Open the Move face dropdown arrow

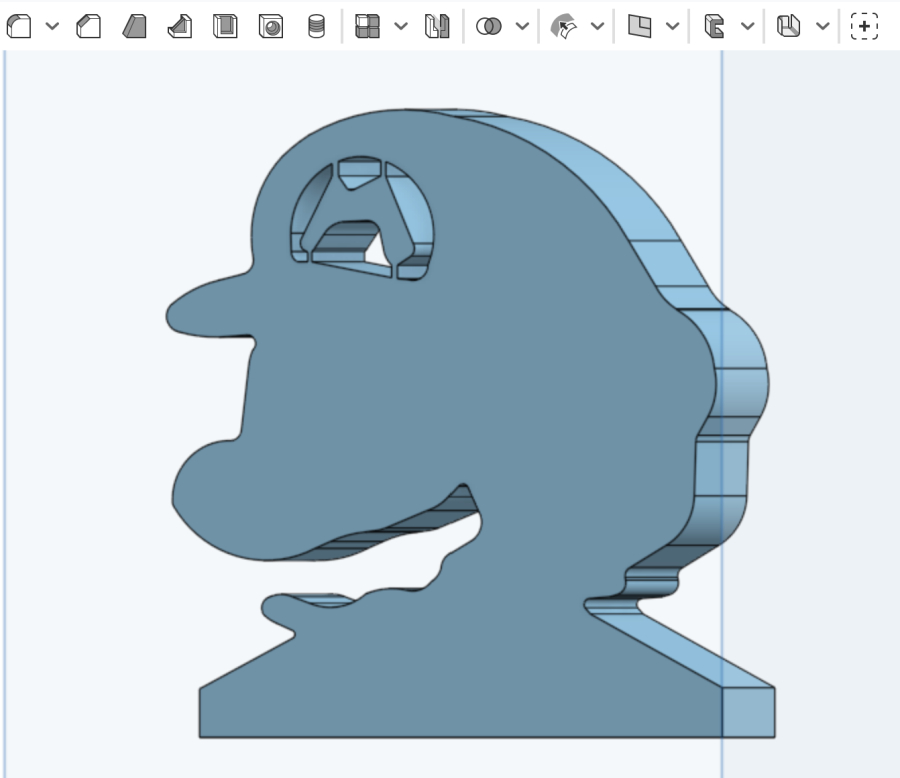[597, 27]
